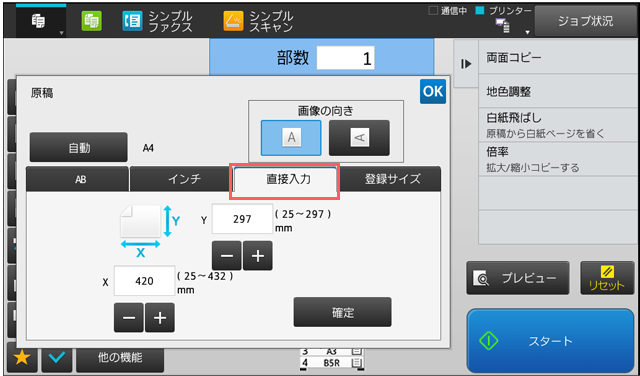Image resolution: width=640 pixels, height=376 pixels.
Task: Open the copy mode icon in top bar
Action: pyautogui.click(x=40, y=21)
